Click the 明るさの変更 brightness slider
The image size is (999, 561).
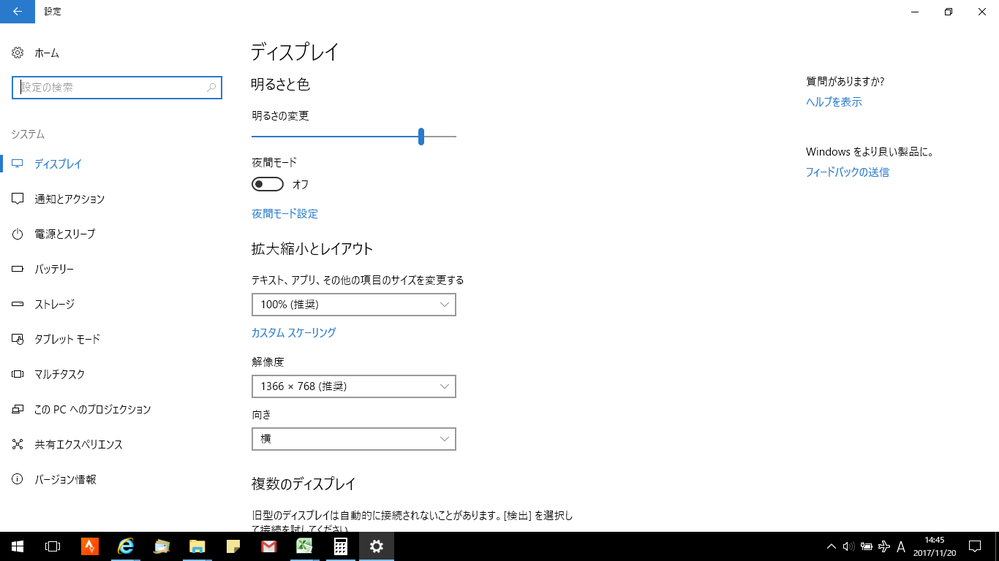coord(421,136)
